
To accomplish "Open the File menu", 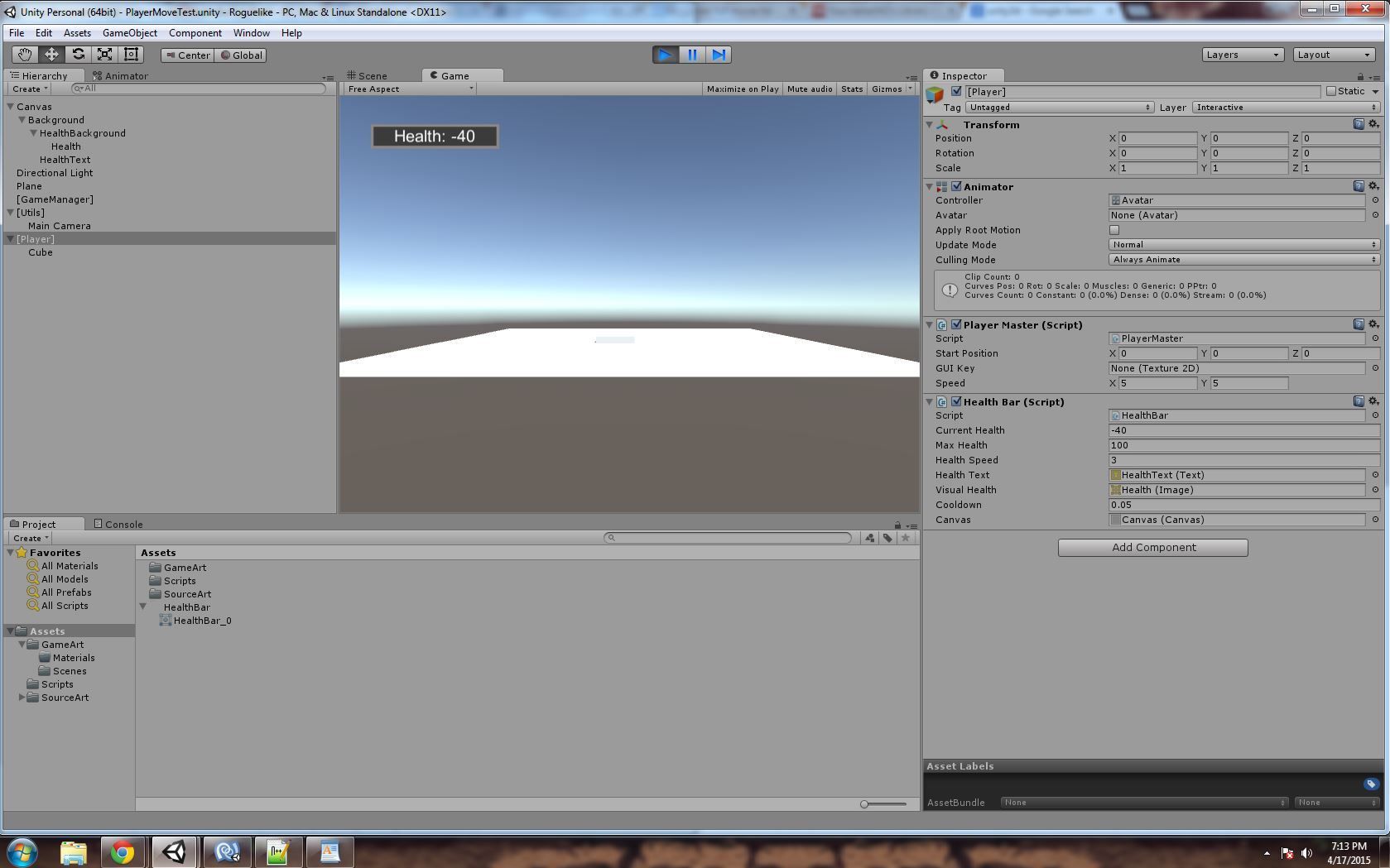I will 17,33.
